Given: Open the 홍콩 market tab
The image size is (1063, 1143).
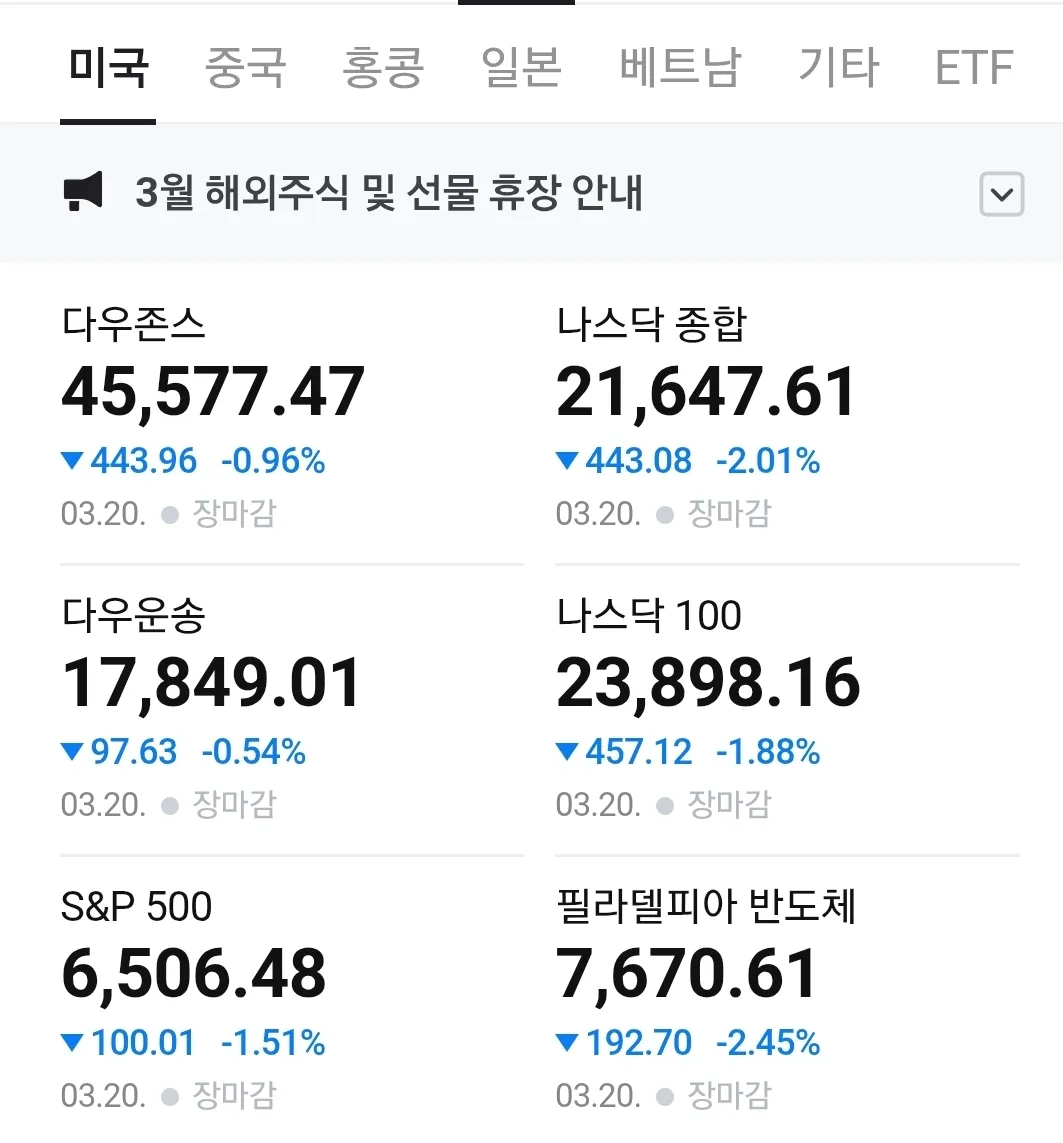Looking at the screenshot, I should click(383, 68).
